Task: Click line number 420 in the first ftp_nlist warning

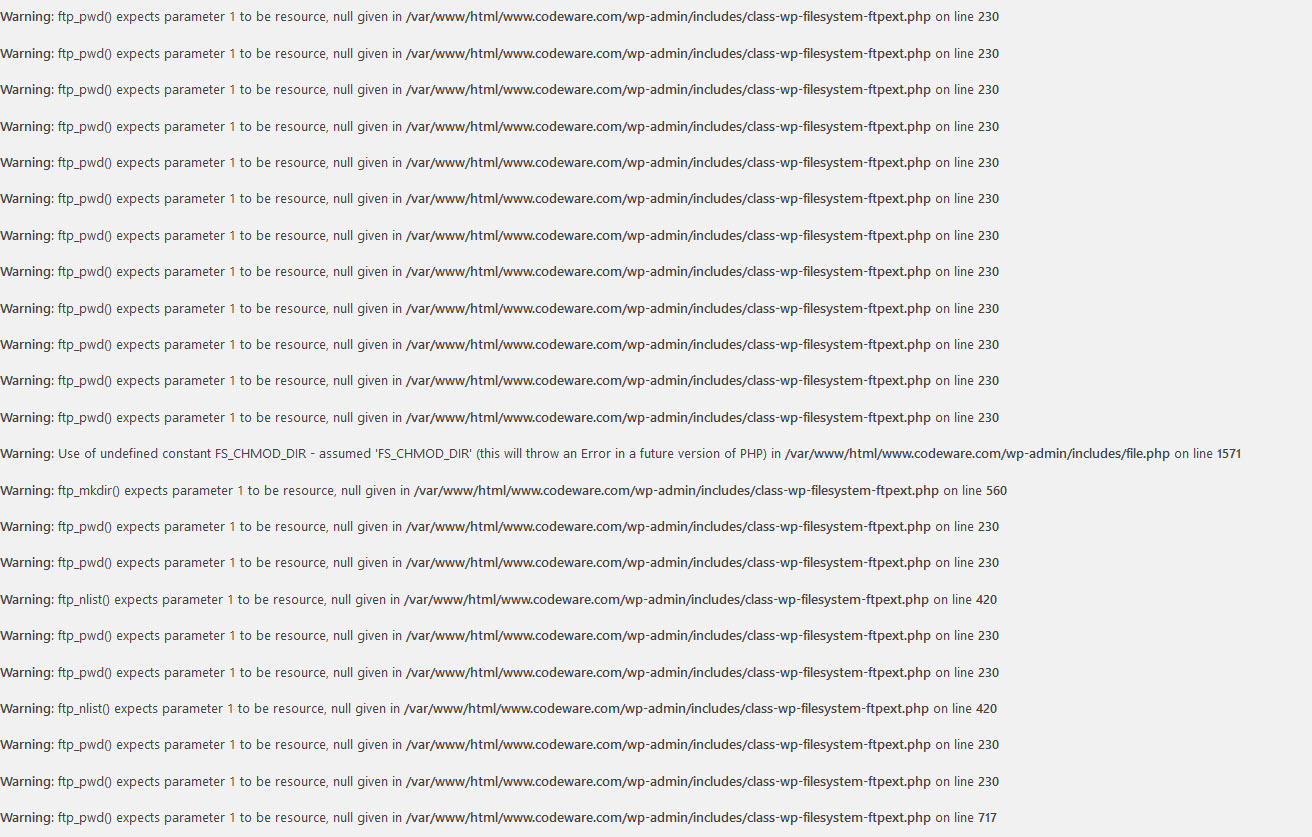Action: (986, 600)
